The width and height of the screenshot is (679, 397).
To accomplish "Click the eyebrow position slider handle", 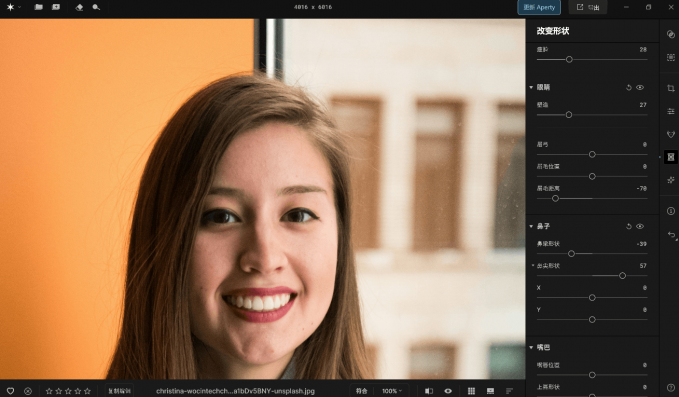I will point(592,176).
